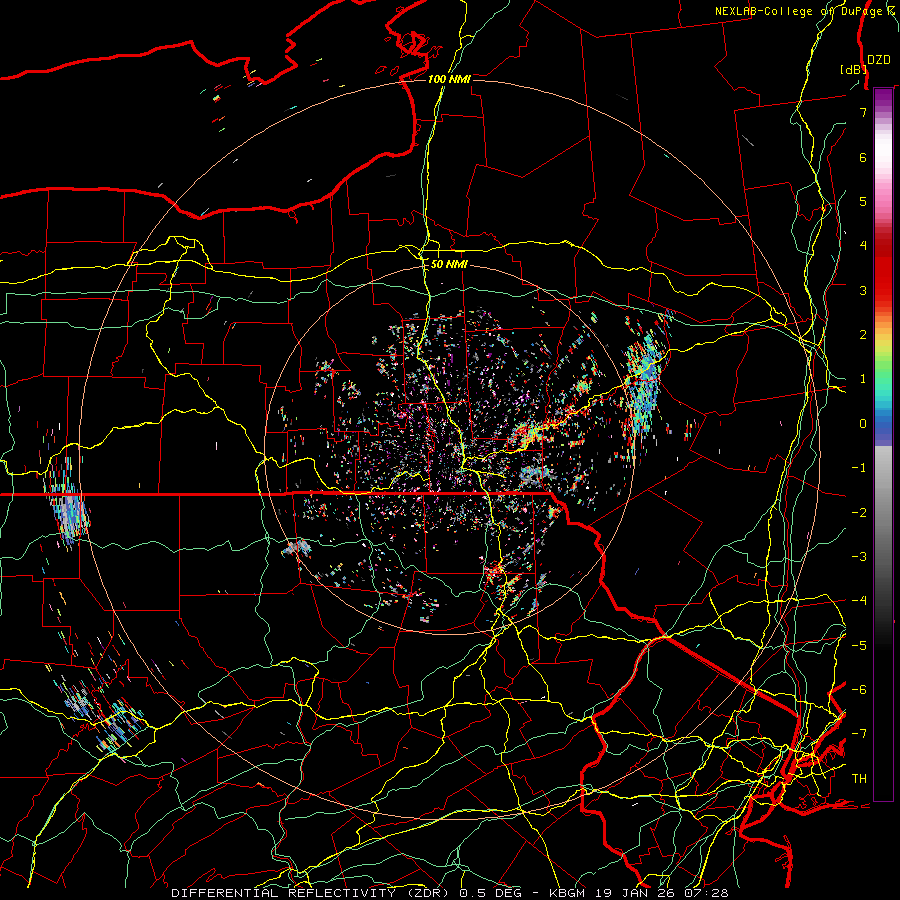Click the "DZD" product label
The height and width of the screenshot is (900, 900).
(879, 60)
